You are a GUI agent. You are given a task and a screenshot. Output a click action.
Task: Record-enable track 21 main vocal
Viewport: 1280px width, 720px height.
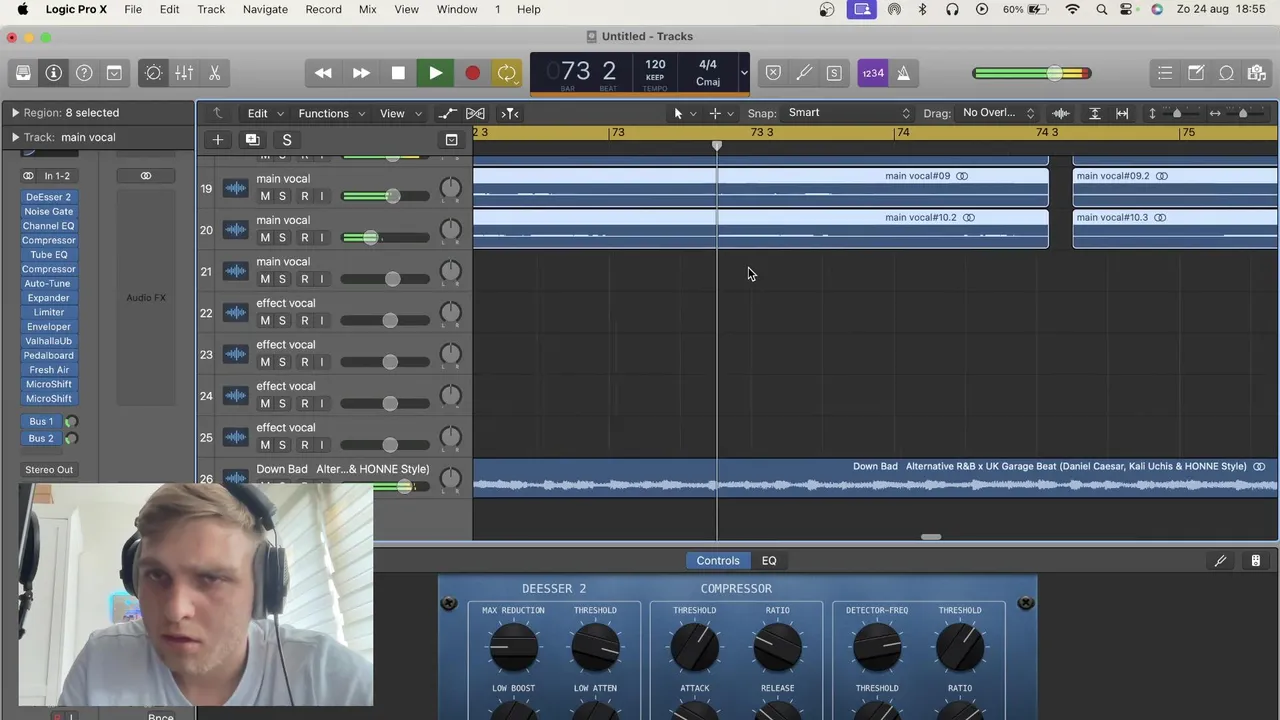(x=305, y=279)
